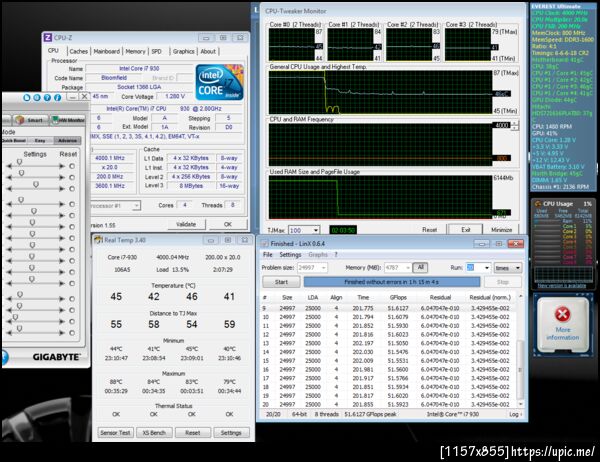The image size is (600, 462).
Task: Click the info 'i' icon in Gigabyte title bar
Action: coord(57,97)
